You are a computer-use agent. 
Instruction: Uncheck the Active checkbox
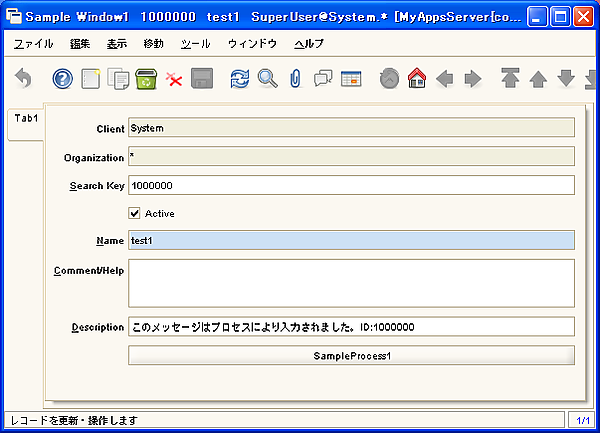135,213
